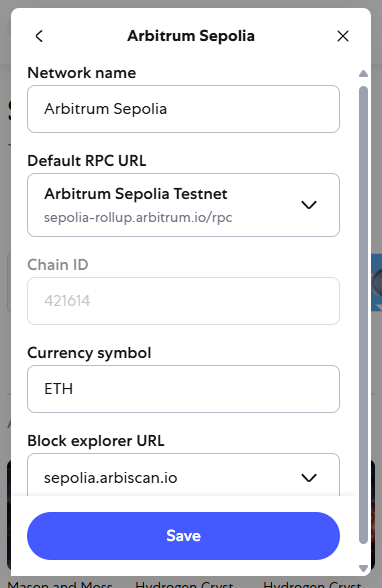Image resolution: width=382 pixels, height=588 pixels.
Task: Click the vertical scrollbar thumb
Action: coord(363,315)
